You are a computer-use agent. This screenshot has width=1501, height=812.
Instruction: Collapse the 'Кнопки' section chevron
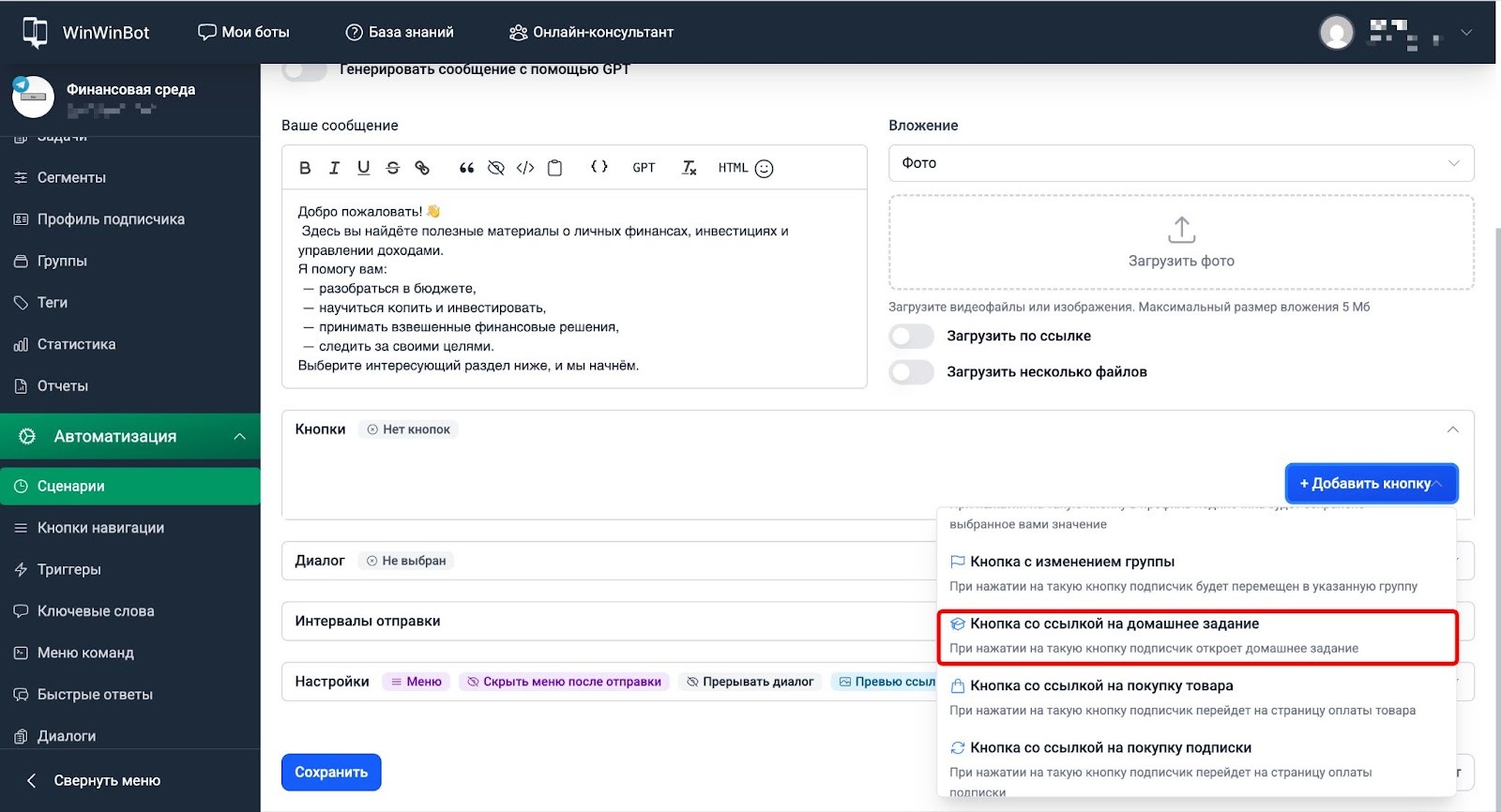(x=1452, y=429)
